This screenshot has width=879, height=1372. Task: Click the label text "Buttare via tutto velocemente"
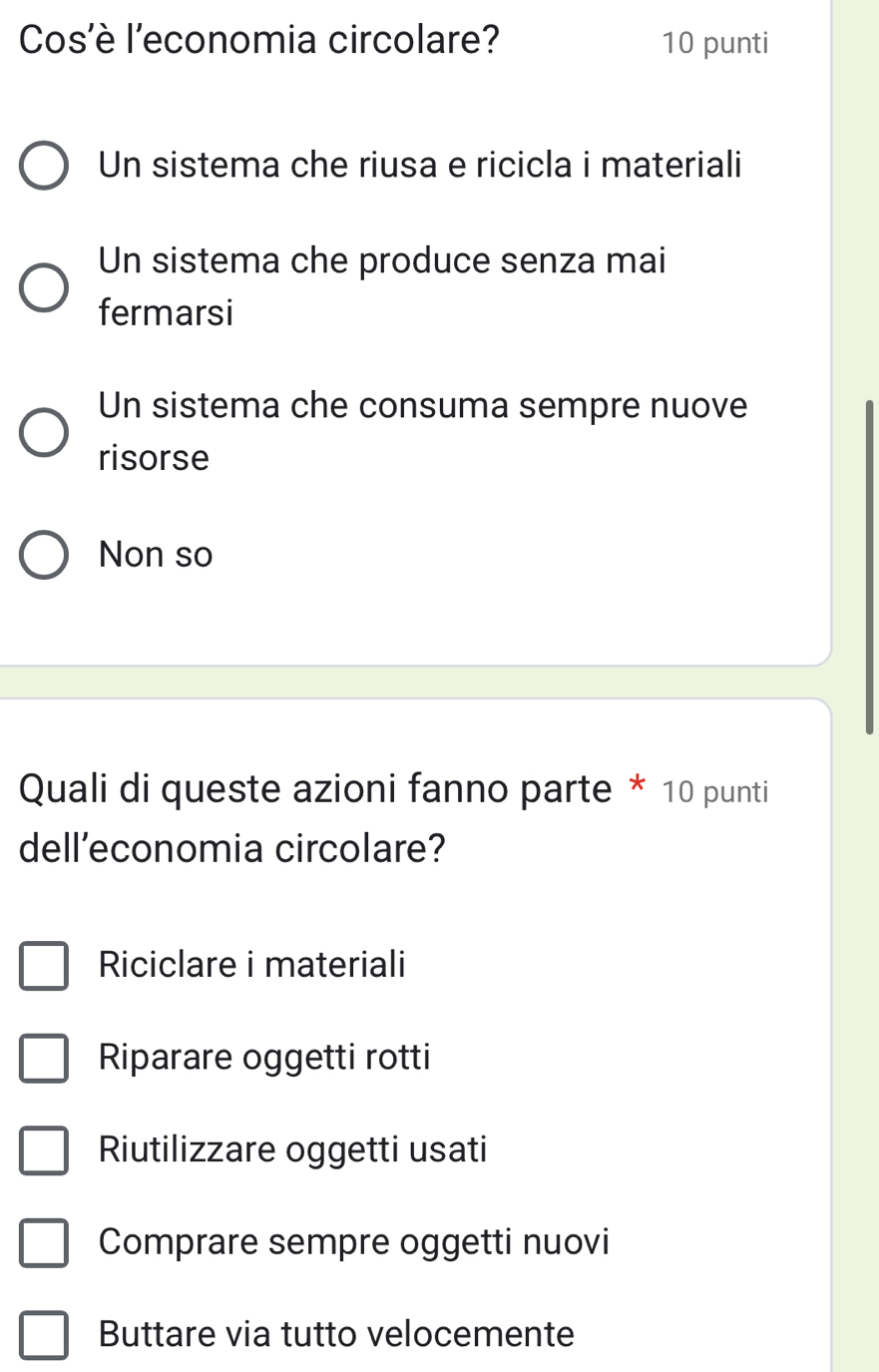tap(337, 1334)
